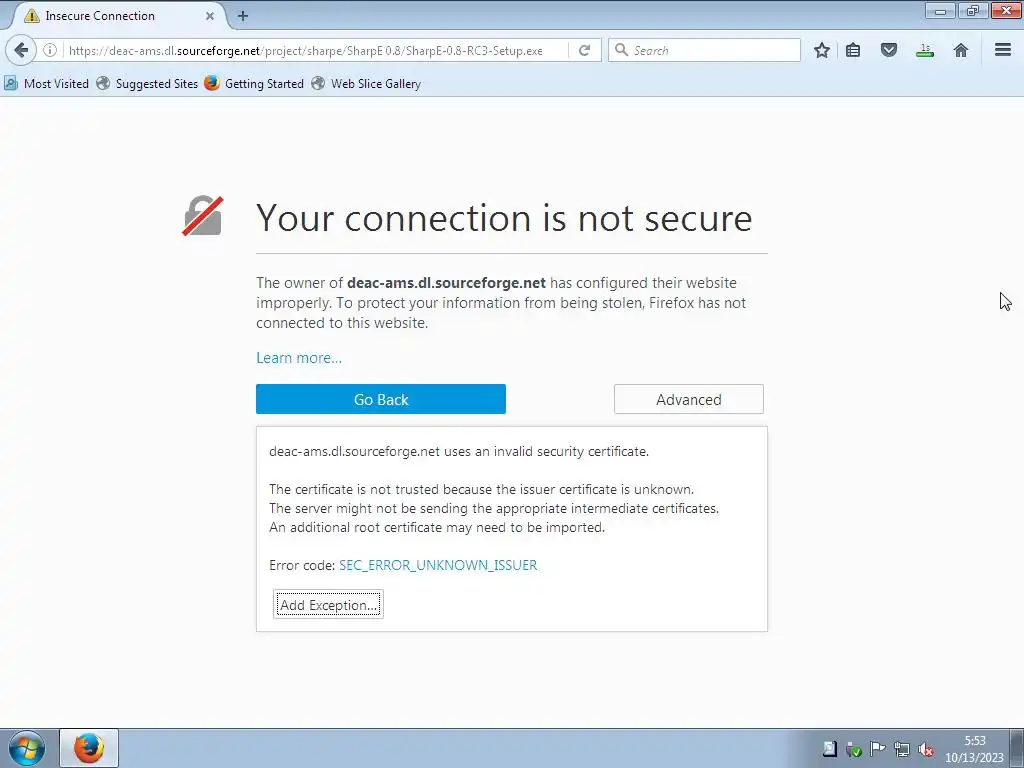
Task: Open downloads arrow icon
Action: (x=925, y=50)
